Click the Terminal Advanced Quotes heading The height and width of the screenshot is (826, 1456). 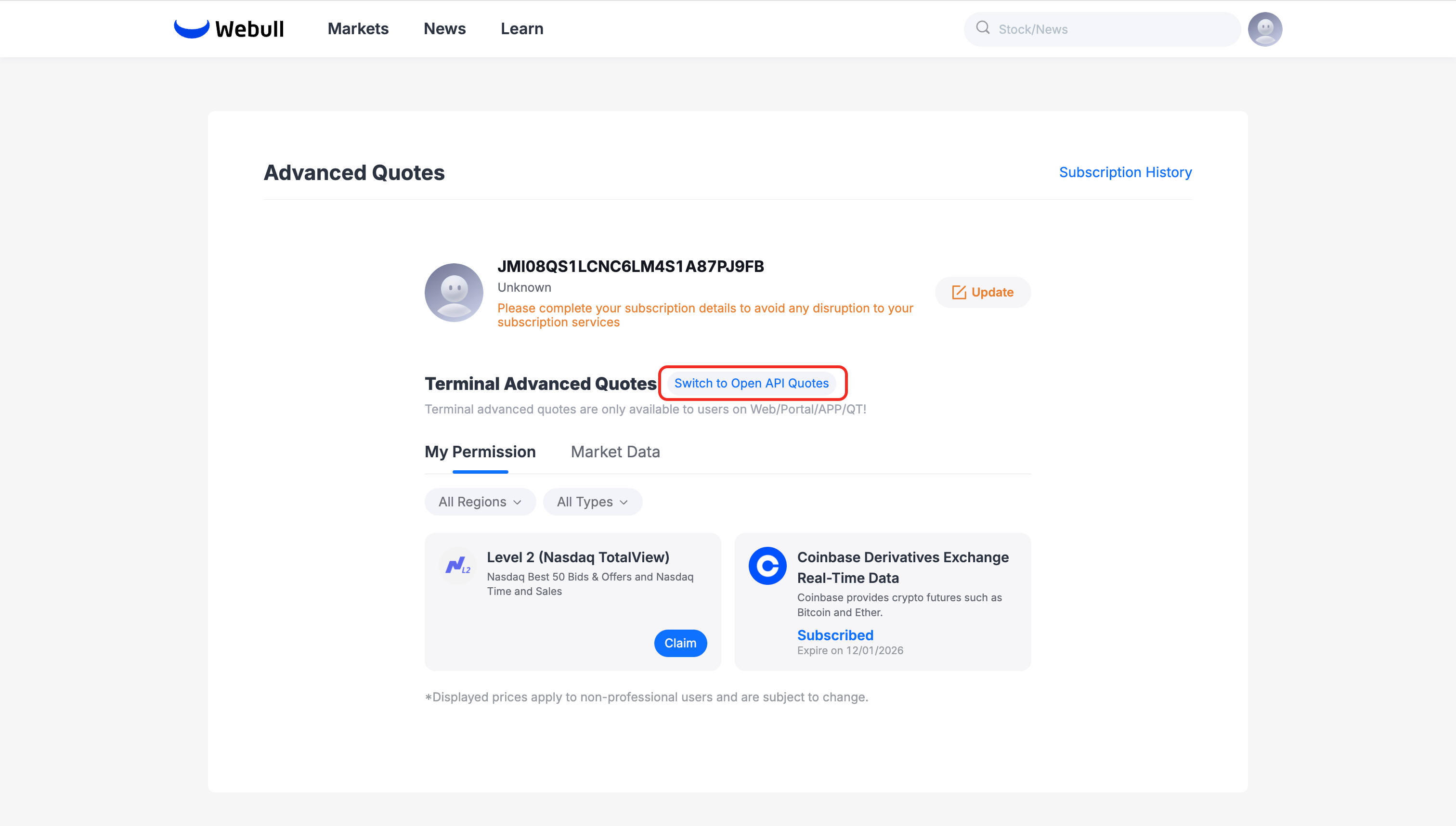coord(540,384)
